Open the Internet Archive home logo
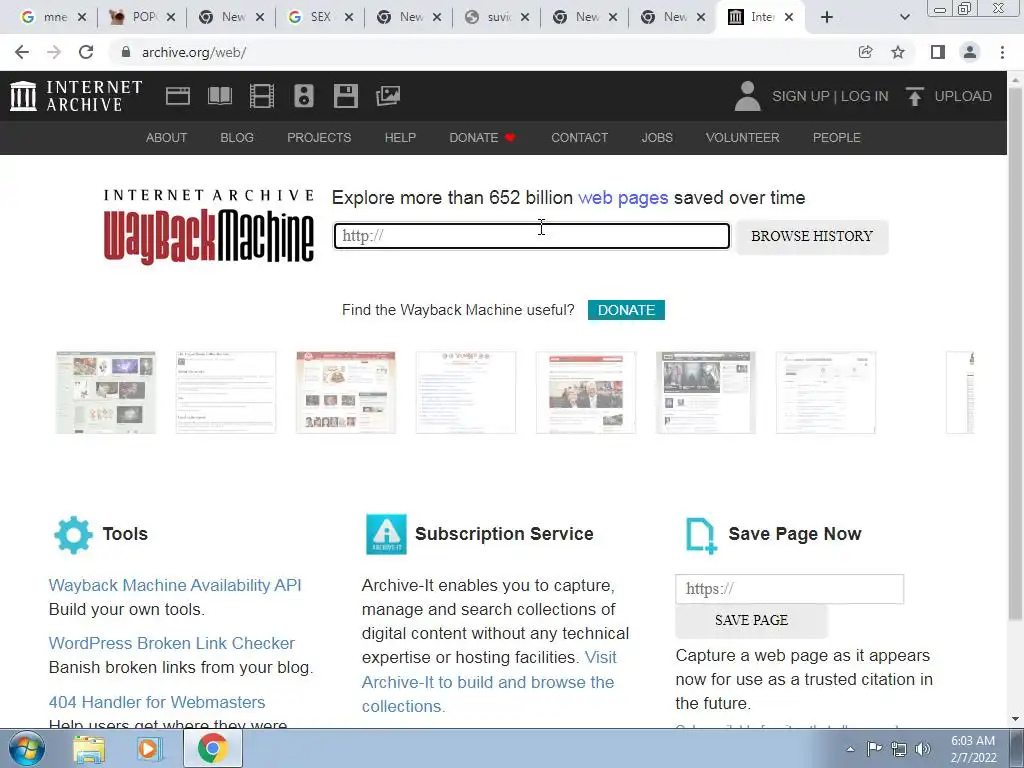Screen dimensions: 1024x768 click(76, 96)
